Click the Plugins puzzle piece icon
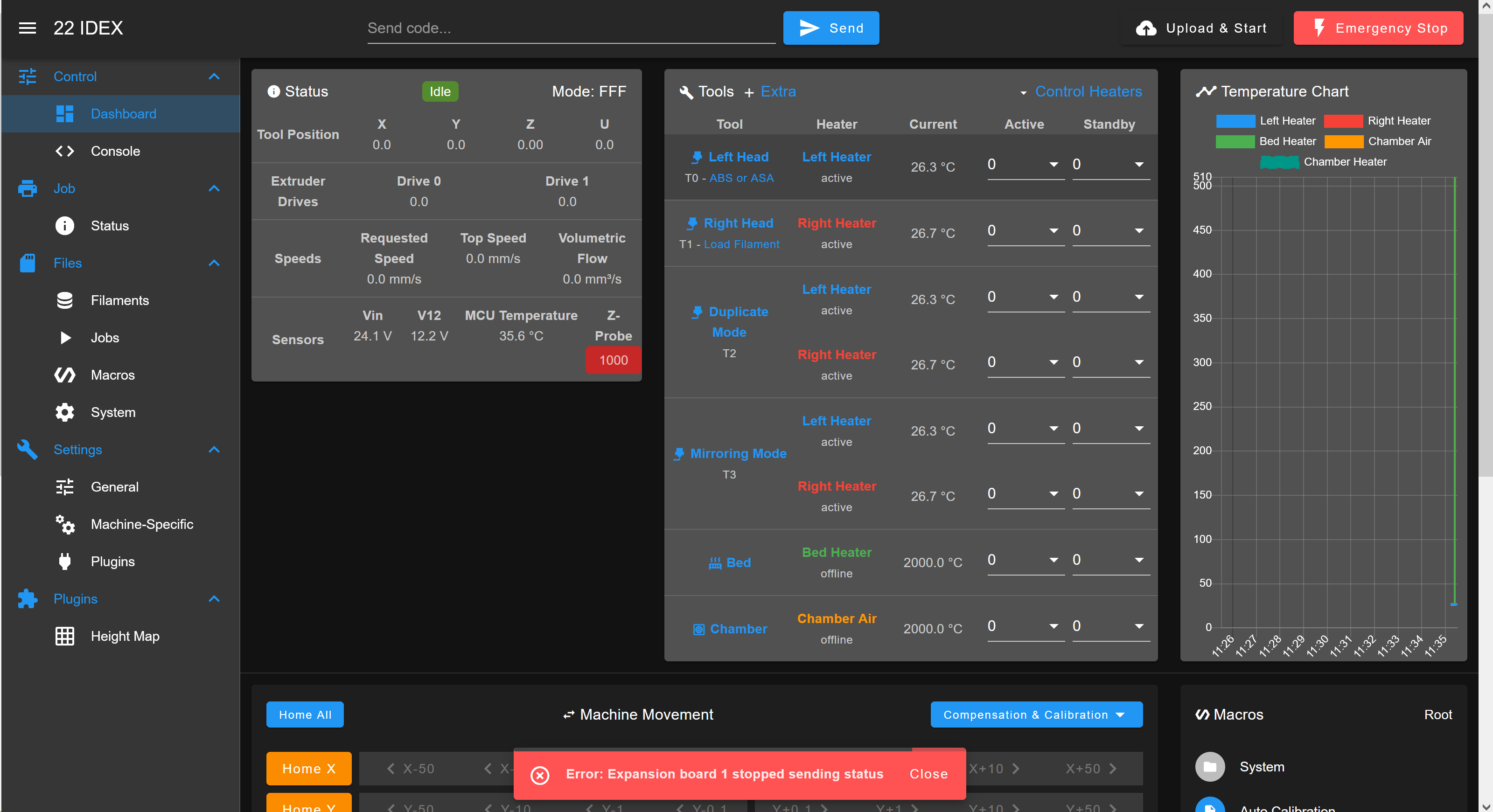 27,599
